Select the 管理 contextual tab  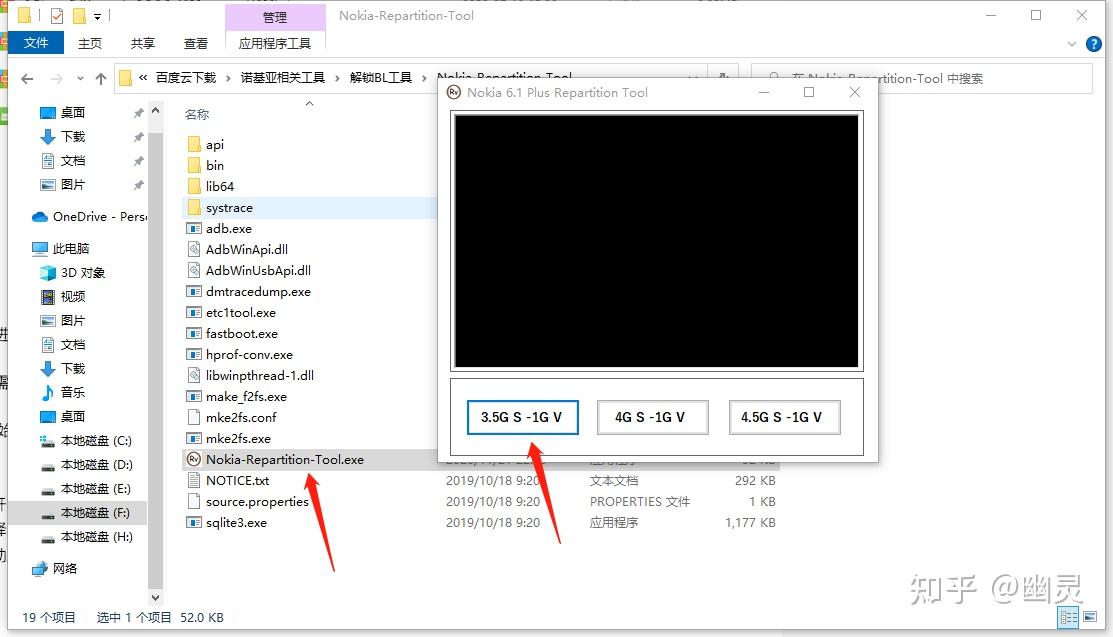(275, 17)
